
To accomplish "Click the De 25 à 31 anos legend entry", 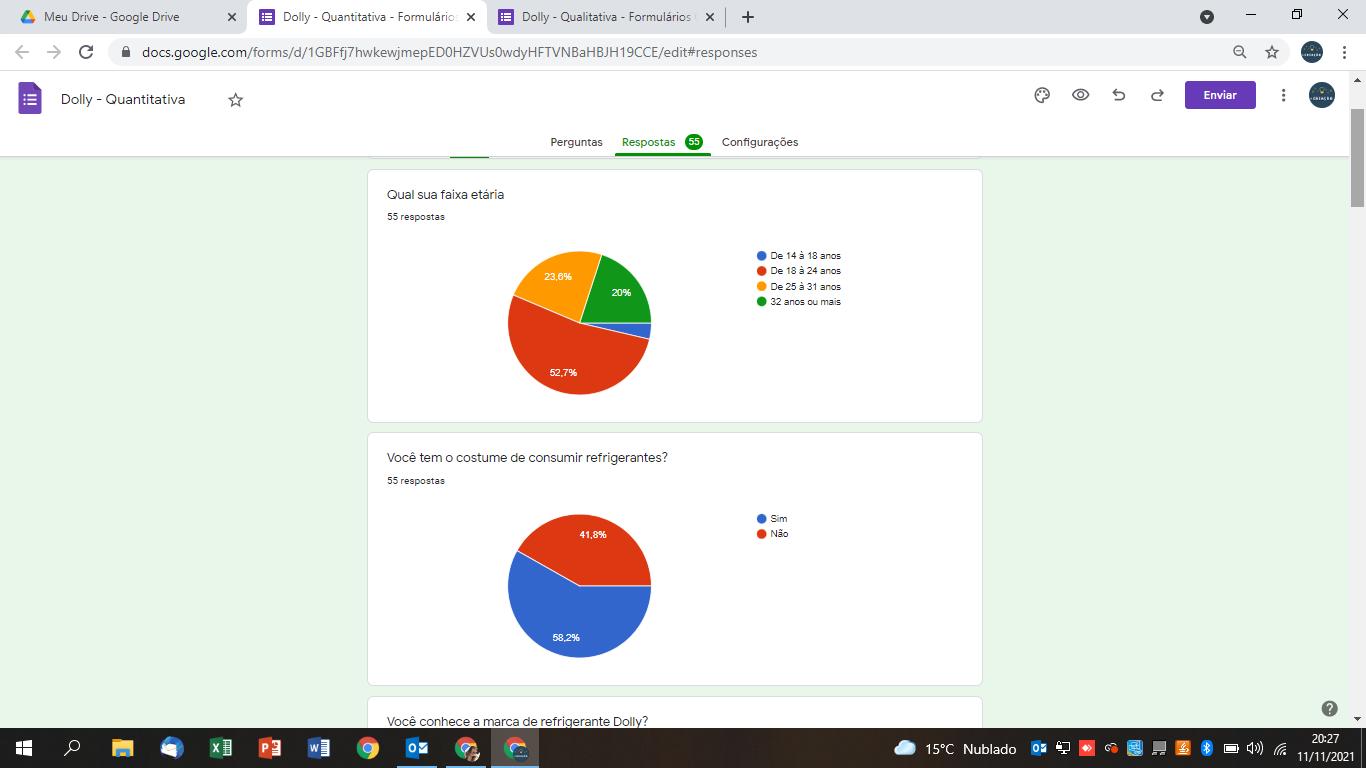I will [x=799, y=287].
